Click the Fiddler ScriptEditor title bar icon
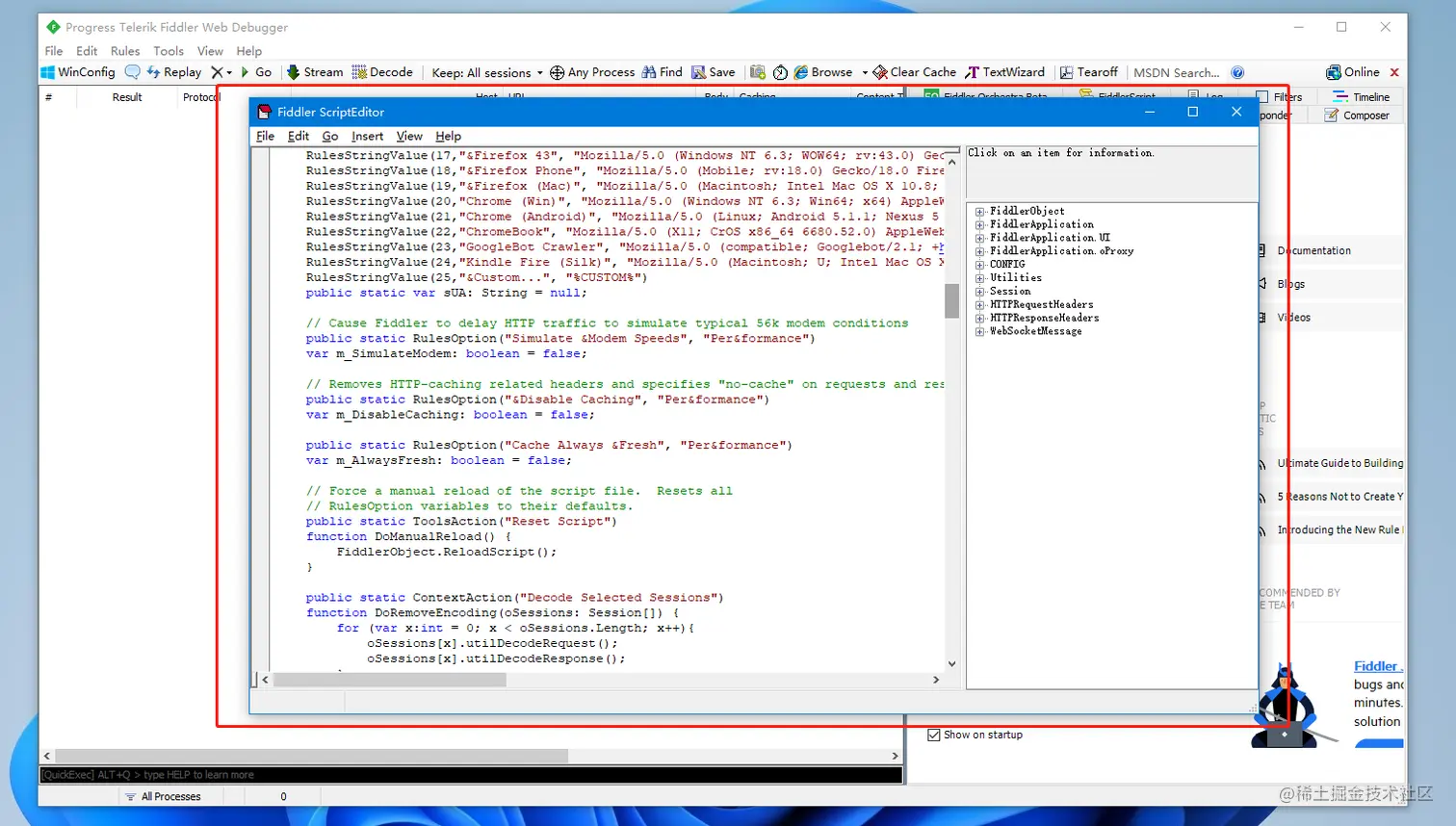 pos(264,112)
